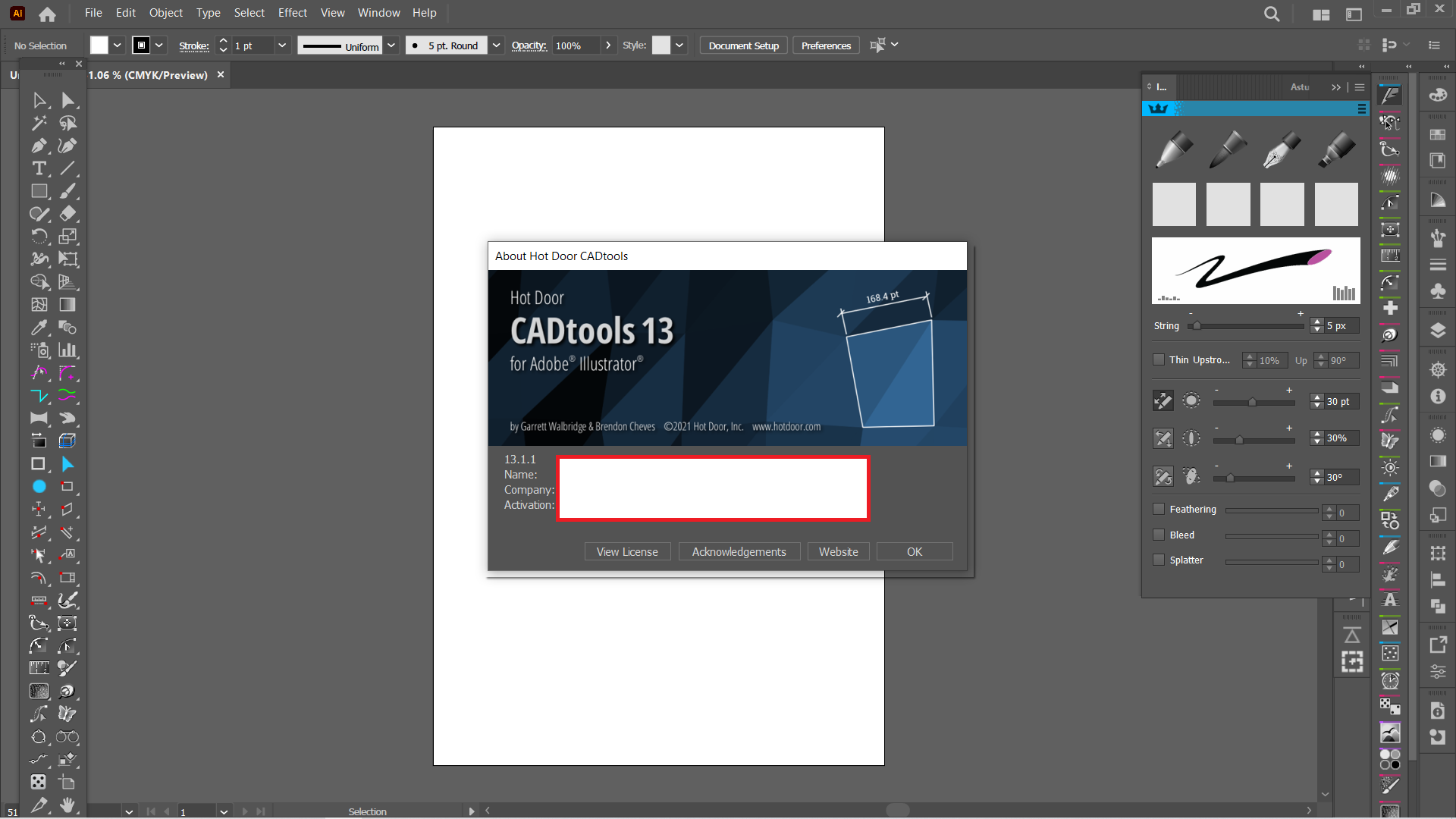Open the brush panel hamburger menu
Viewport: 1456px width, 819px height.
[1362, 109]
